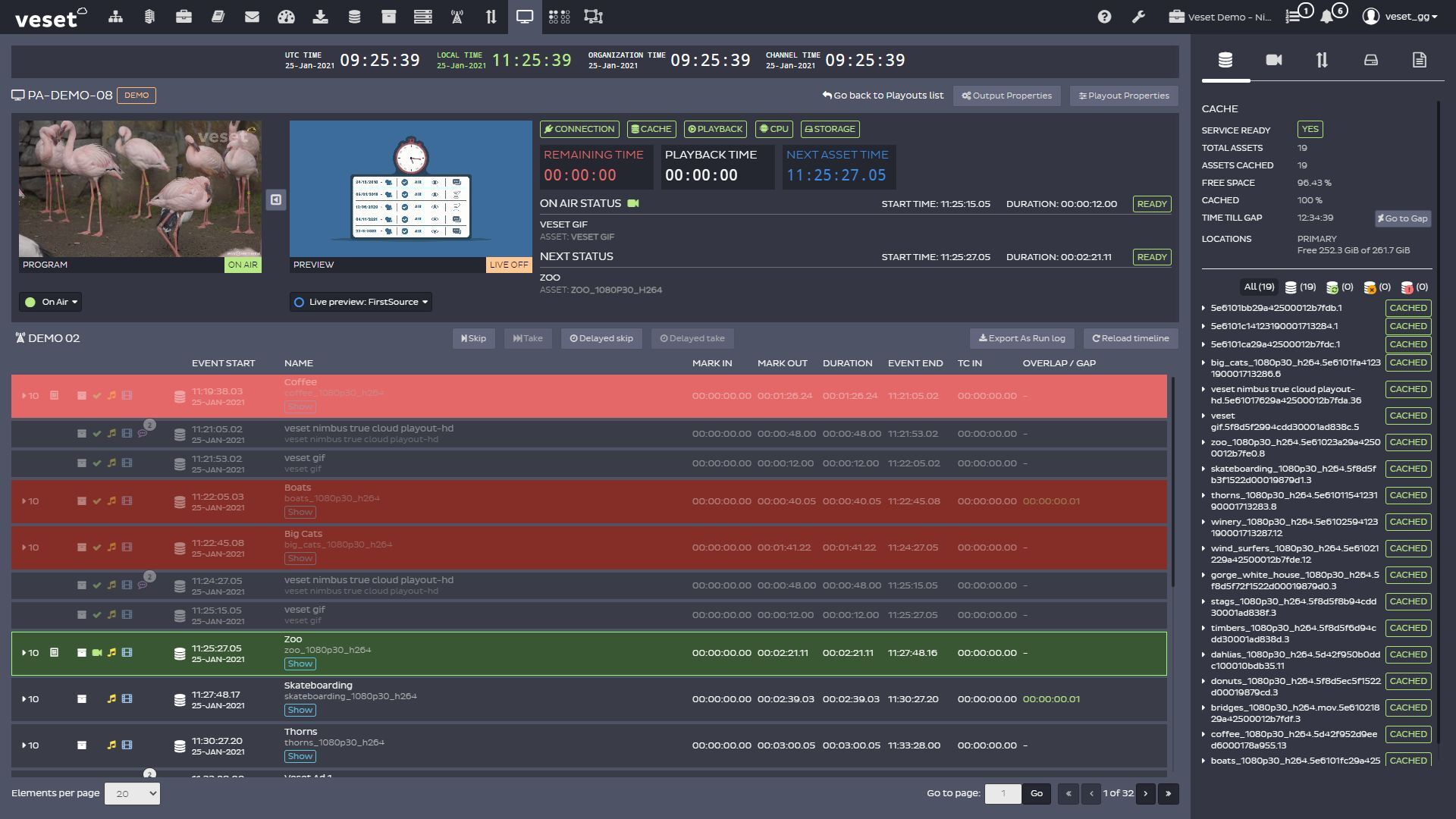
Task: Switch to the storage drive tab in side panel
Action: [x=1371, y=60]
